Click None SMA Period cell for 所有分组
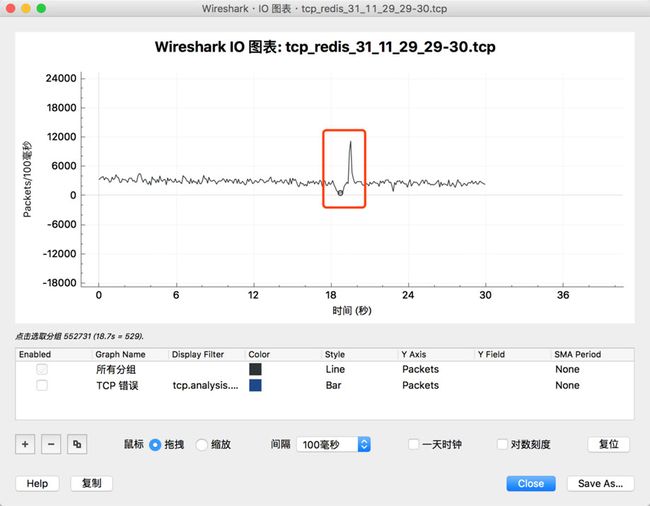 point(567,369)
